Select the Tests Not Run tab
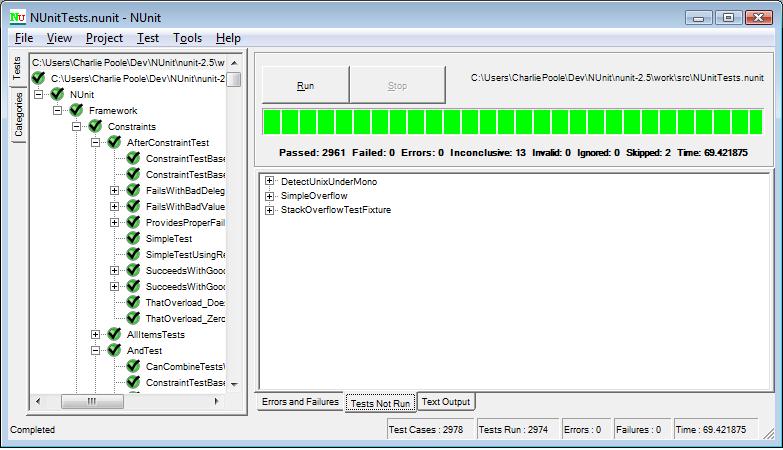The image size is (783, 450). click(x=380, y=403)
